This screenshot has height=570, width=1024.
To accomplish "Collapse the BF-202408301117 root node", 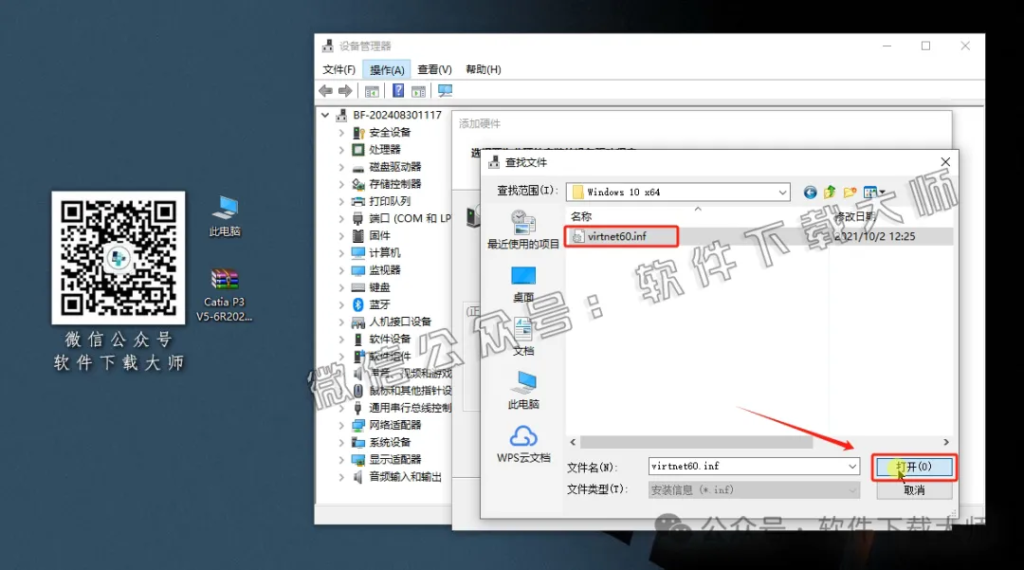I will [325, 115].
